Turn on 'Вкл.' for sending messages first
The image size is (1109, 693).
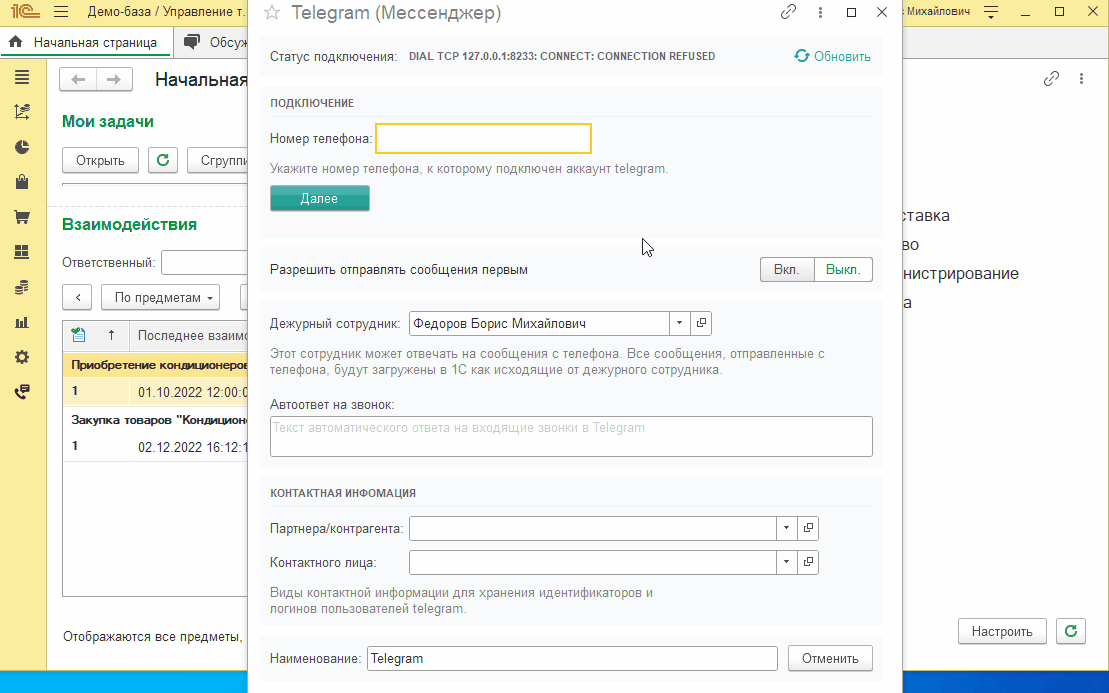787,270
